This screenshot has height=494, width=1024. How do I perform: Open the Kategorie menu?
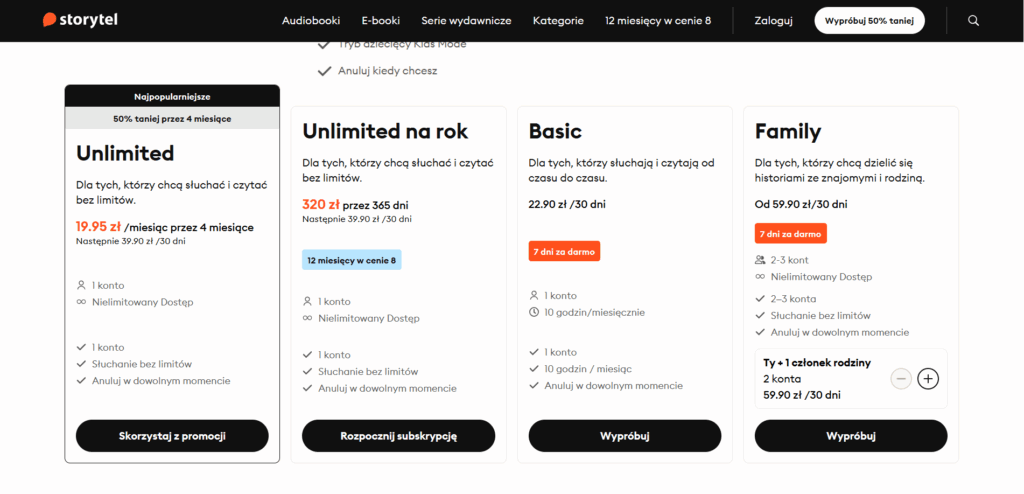558,20
